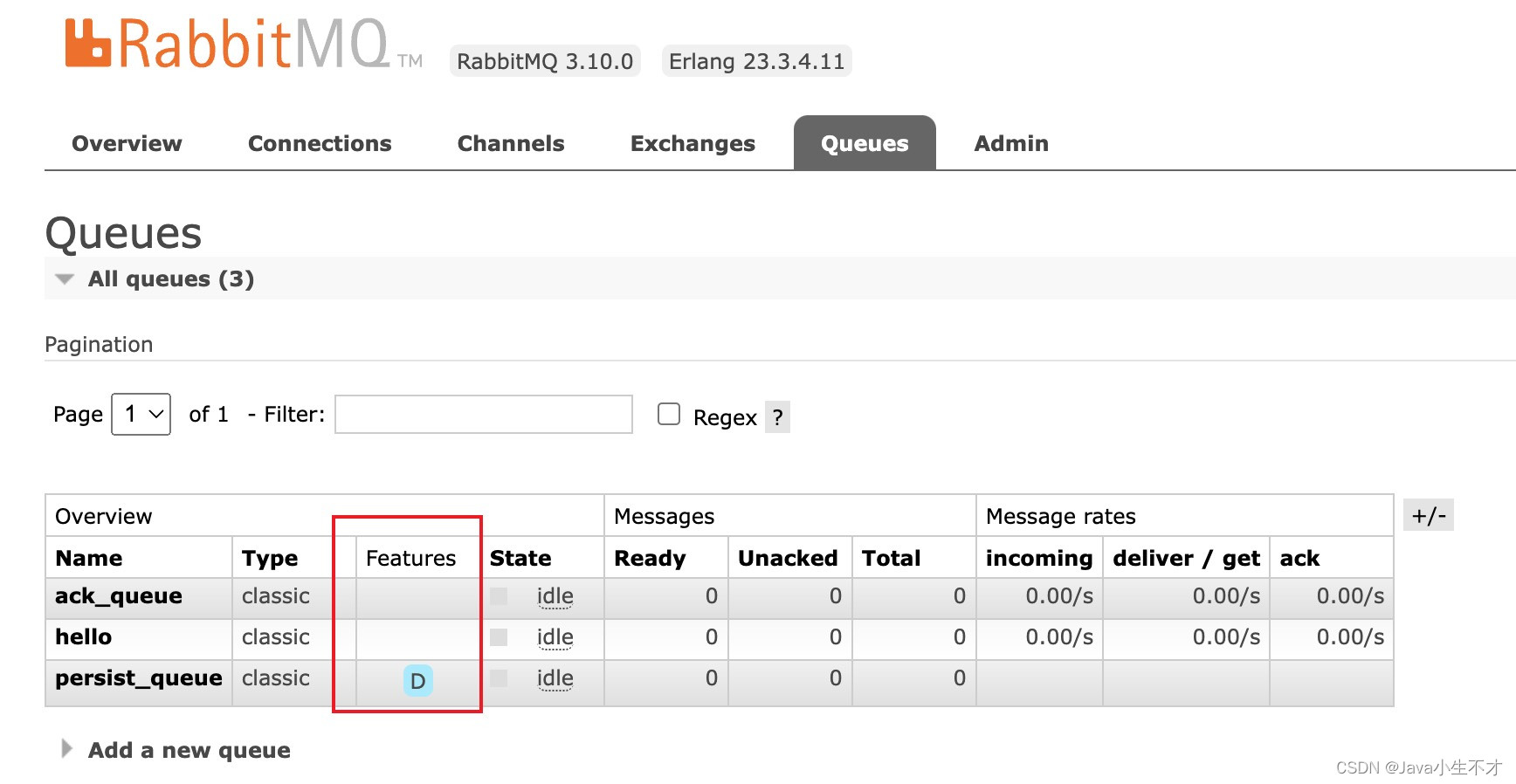Click the 0.00/s incoming rate for ack_queue
1516x784 pixels.
pos(1059,596)
